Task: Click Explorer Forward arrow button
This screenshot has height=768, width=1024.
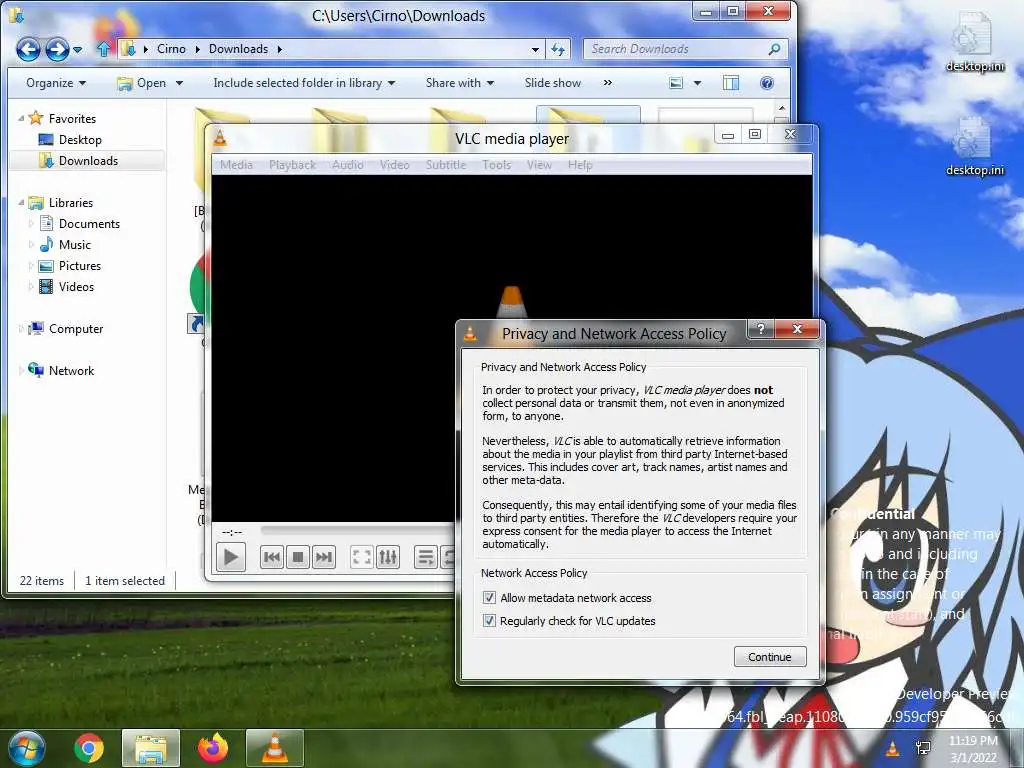Action: 57,49
